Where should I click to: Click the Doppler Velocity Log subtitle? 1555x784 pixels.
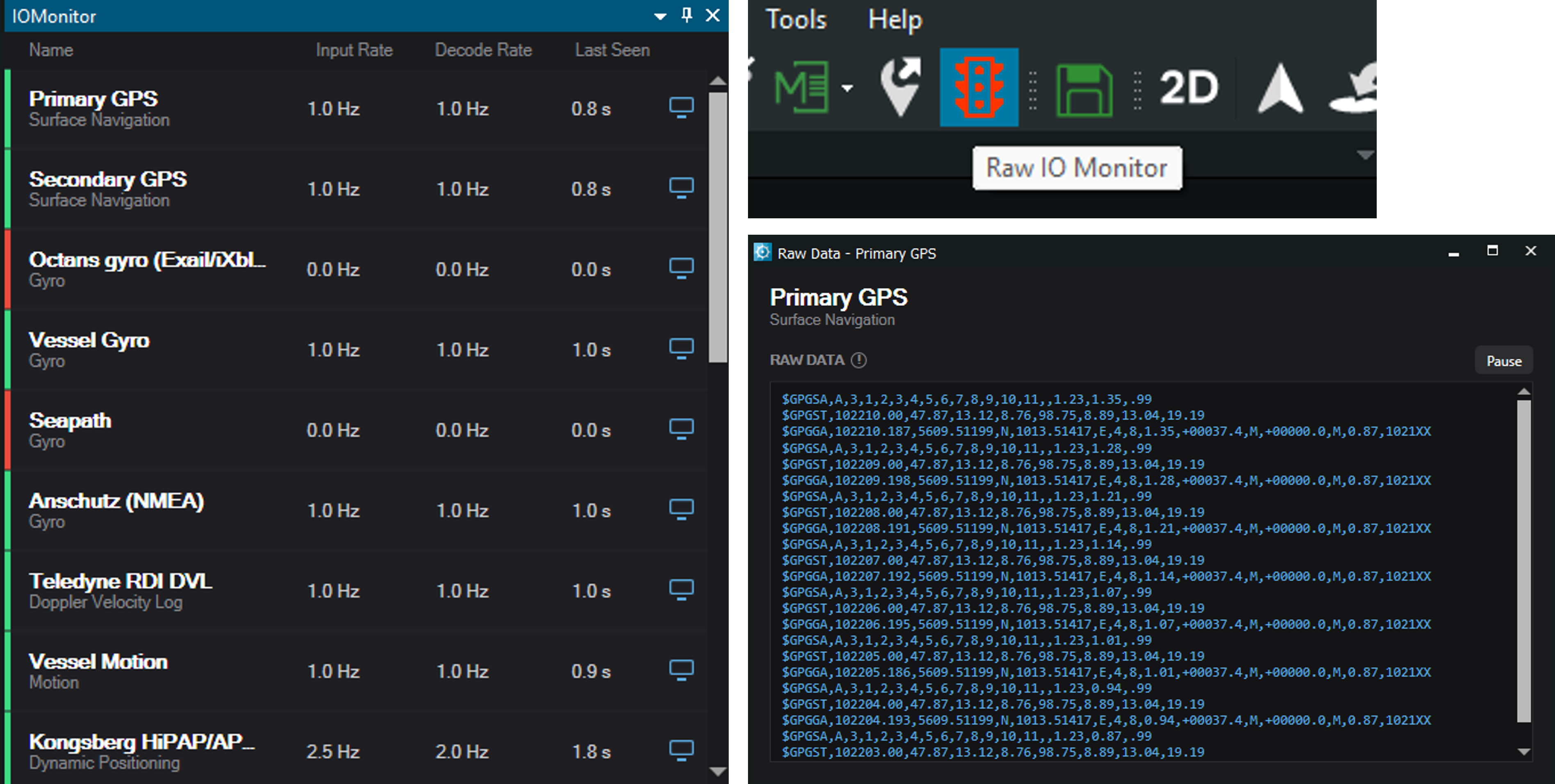point(106,602)
